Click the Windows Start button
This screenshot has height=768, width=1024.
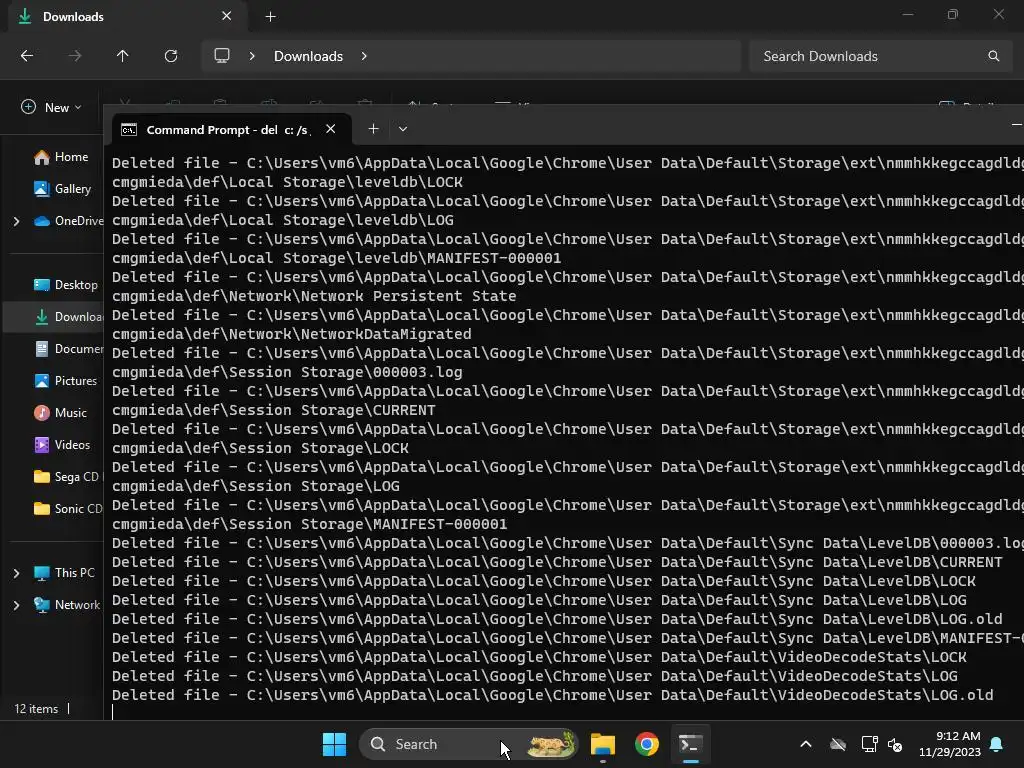334,744
